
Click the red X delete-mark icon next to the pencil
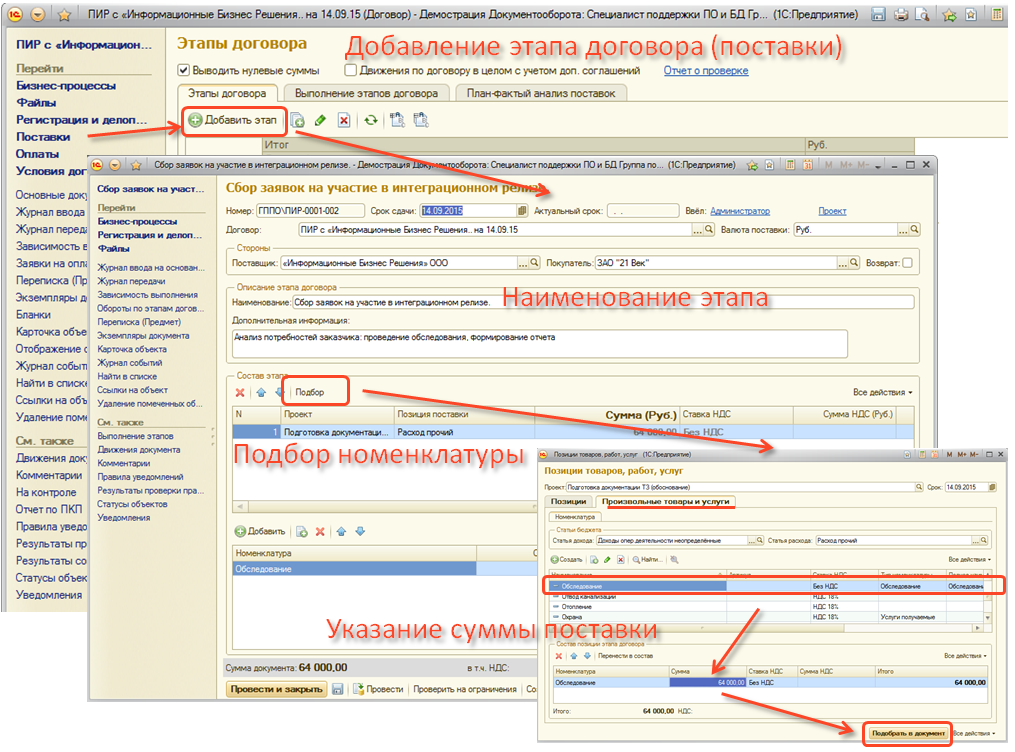(344, 120)
